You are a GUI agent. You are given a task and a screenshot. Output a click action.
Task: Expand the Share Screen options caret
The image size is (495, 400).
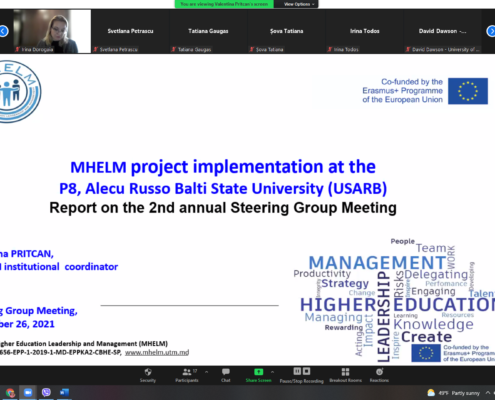tap(272, 372)
